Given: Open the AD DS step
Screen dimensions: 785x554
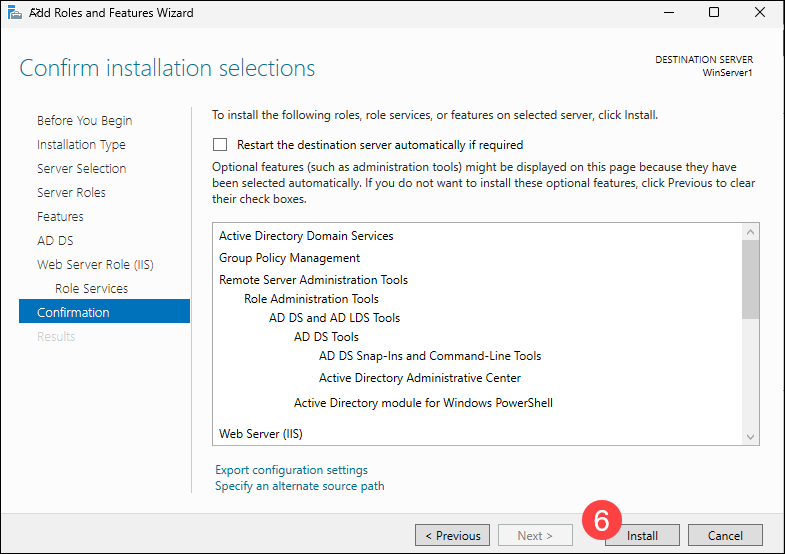Looking at the screenshot, I should 55,241.
